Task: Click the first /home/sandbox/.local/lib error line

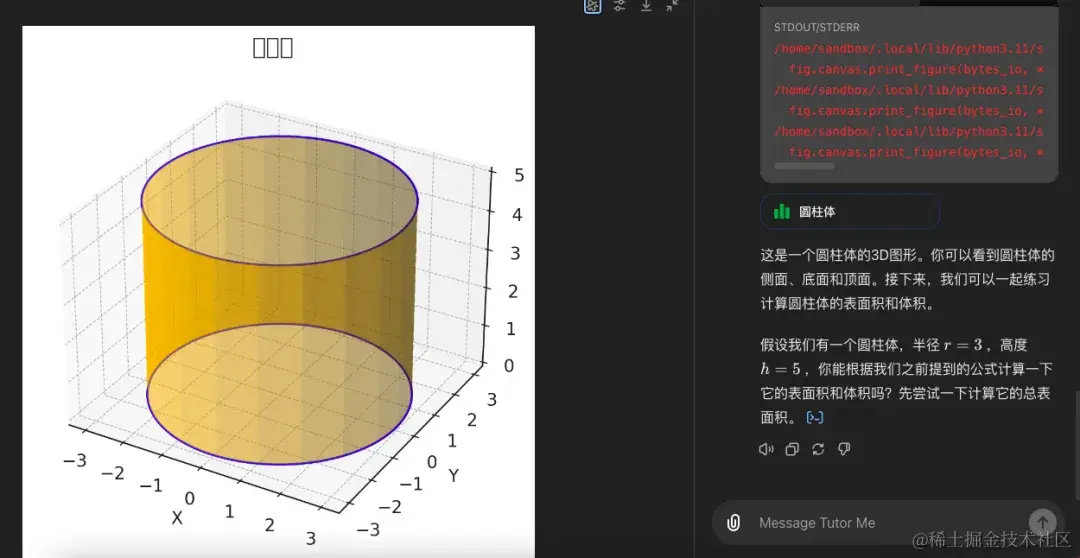Action: [908, 49]
